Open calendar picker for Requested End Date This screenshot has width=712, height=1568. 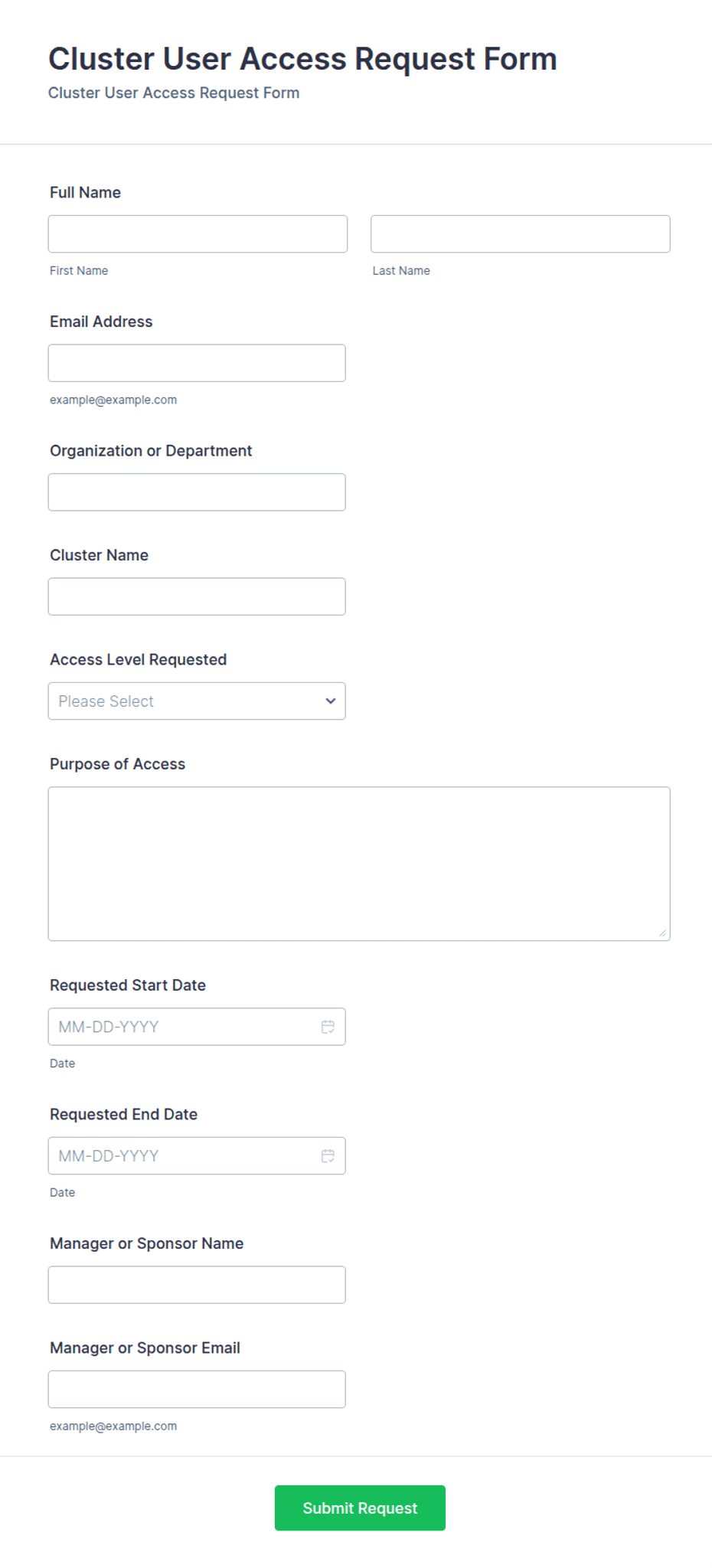[328, 1156]
